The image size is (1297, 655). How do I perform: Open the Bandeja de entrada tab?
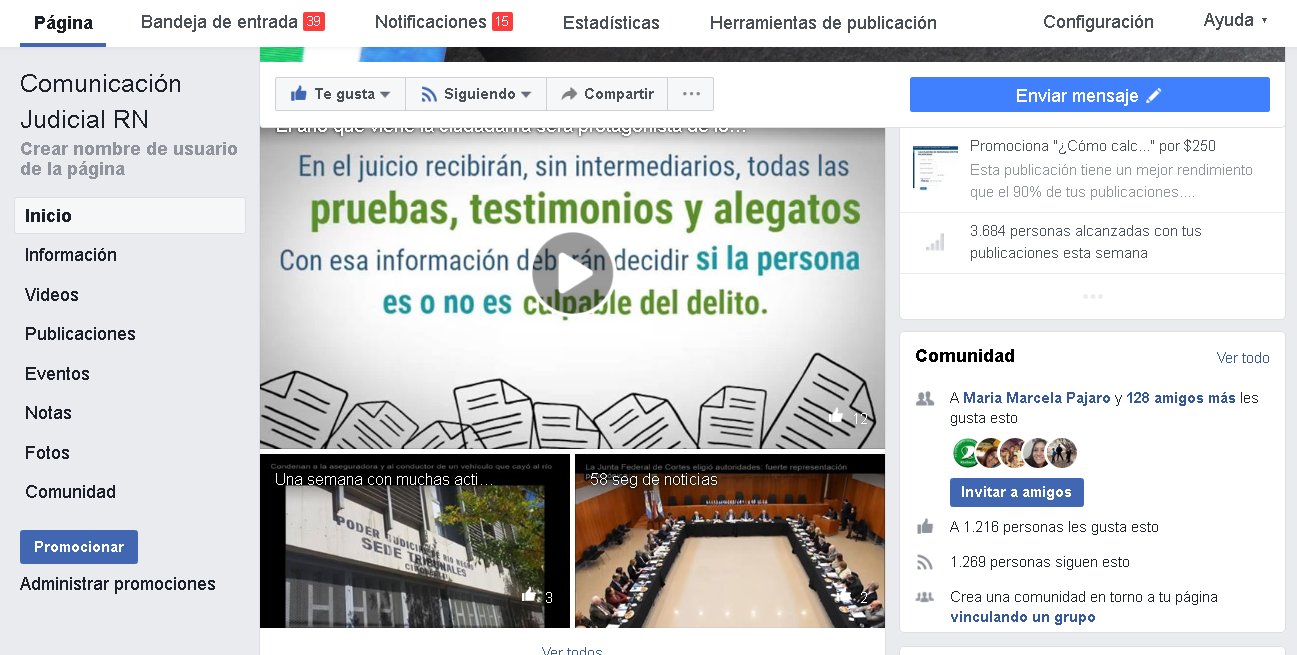[220, 20]
